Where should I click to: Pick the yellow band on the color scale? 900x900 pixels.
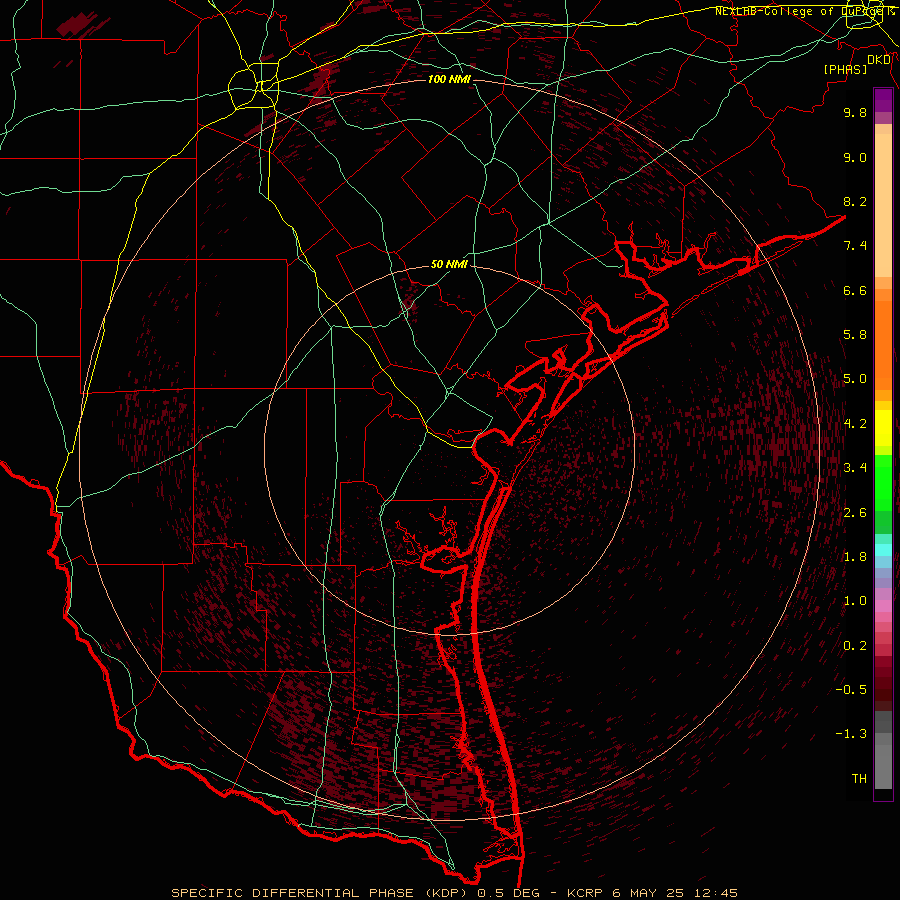[x=883, y=428]
